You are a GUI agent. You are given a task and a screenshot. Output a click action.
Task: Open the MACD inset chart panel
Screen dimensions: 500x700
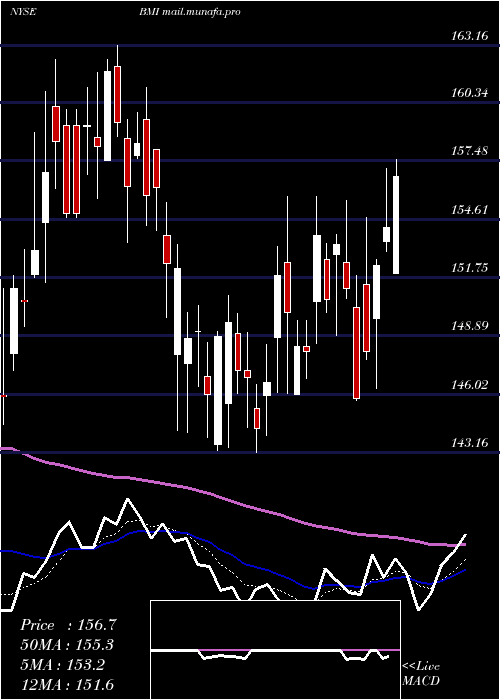click(x=275, y=650)
